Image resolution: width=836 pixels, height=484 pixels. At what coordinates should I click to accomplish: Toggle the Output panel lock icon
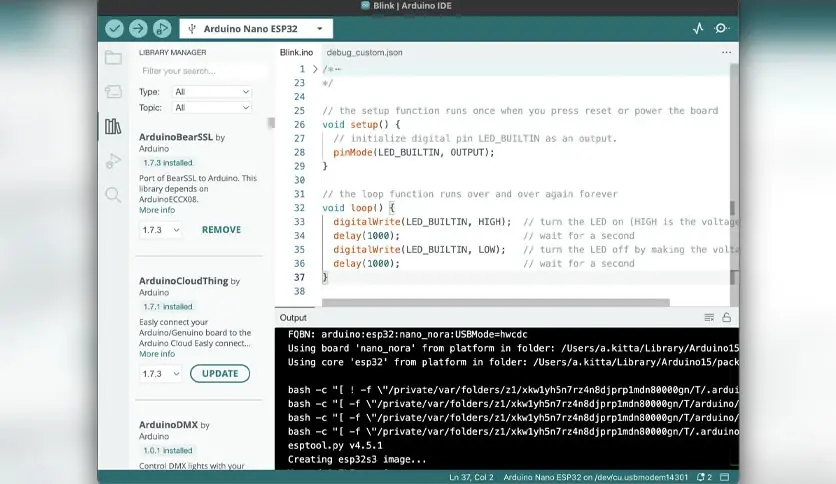(x=728, y=317)
